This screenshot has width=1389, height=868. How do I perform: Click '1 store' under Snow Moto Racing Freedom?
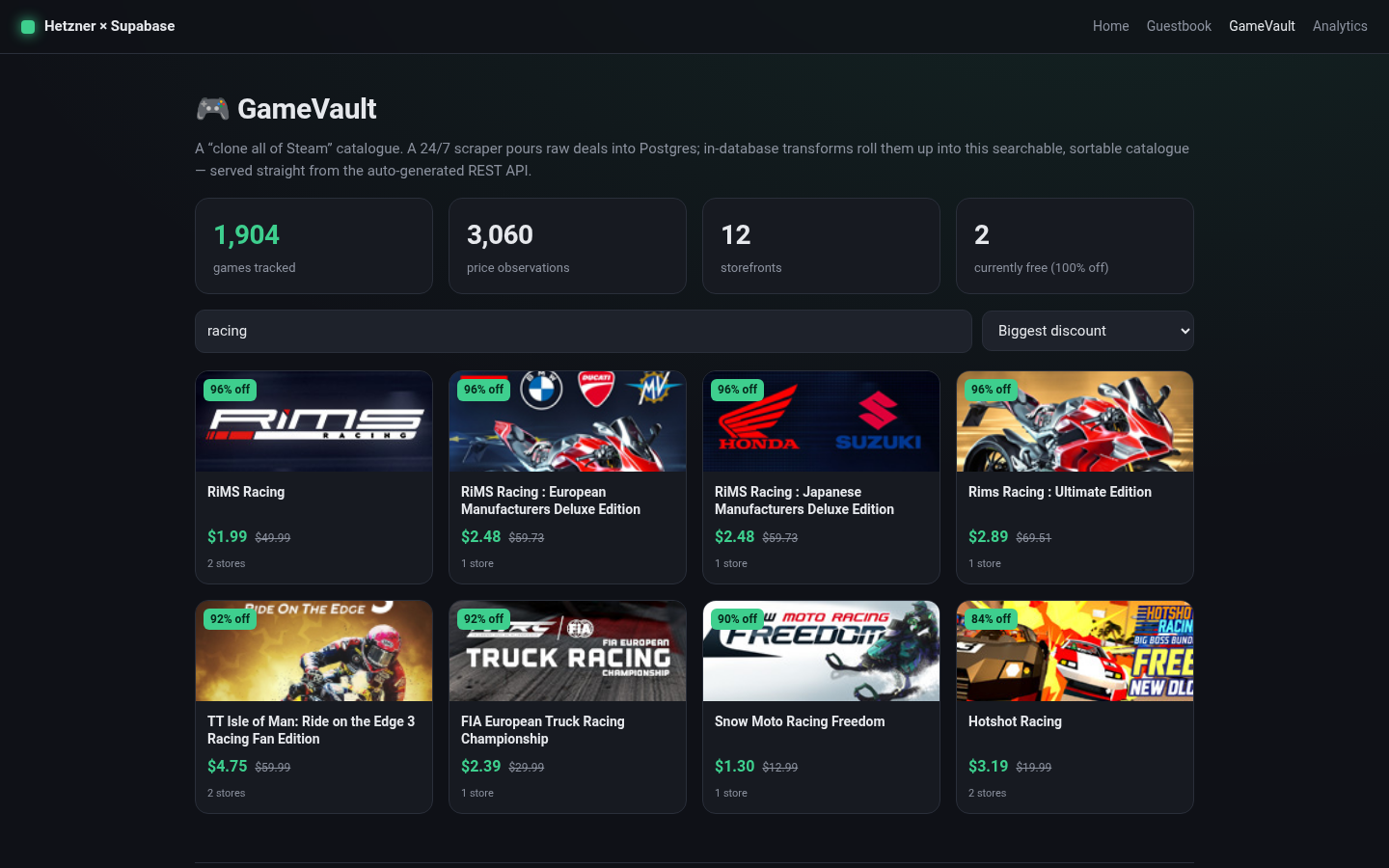pyautogui.click(x=731, y=793)
